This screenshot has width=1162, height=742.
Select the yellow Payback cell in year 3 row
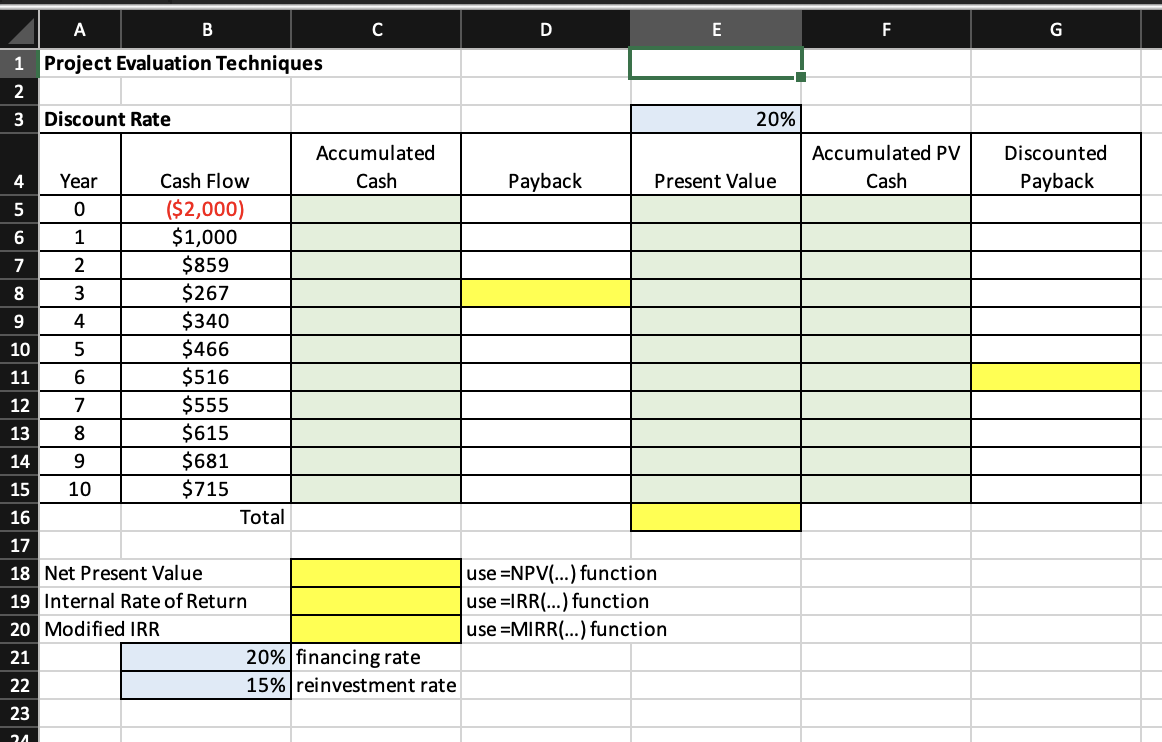coord(545,292)
